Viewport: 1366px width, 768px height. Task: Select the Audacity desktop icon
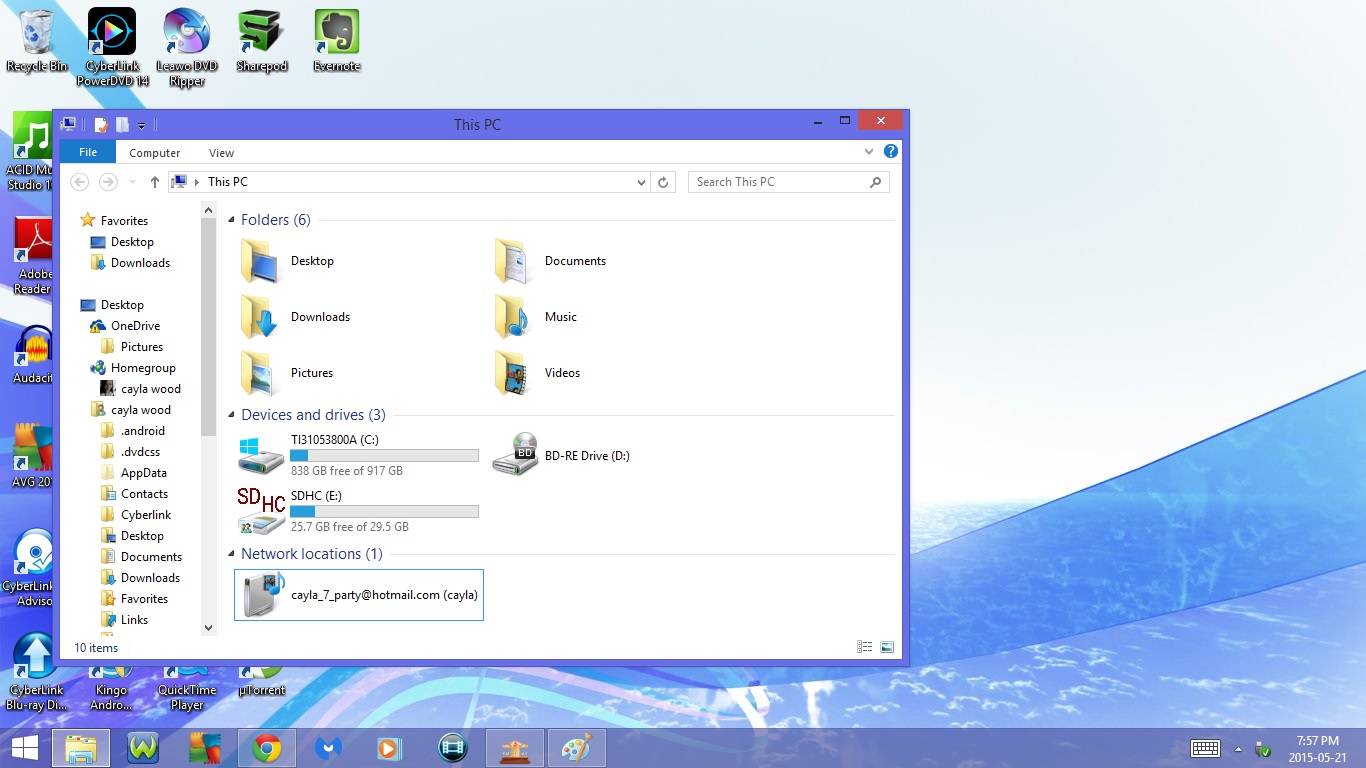tap(33, 355)
